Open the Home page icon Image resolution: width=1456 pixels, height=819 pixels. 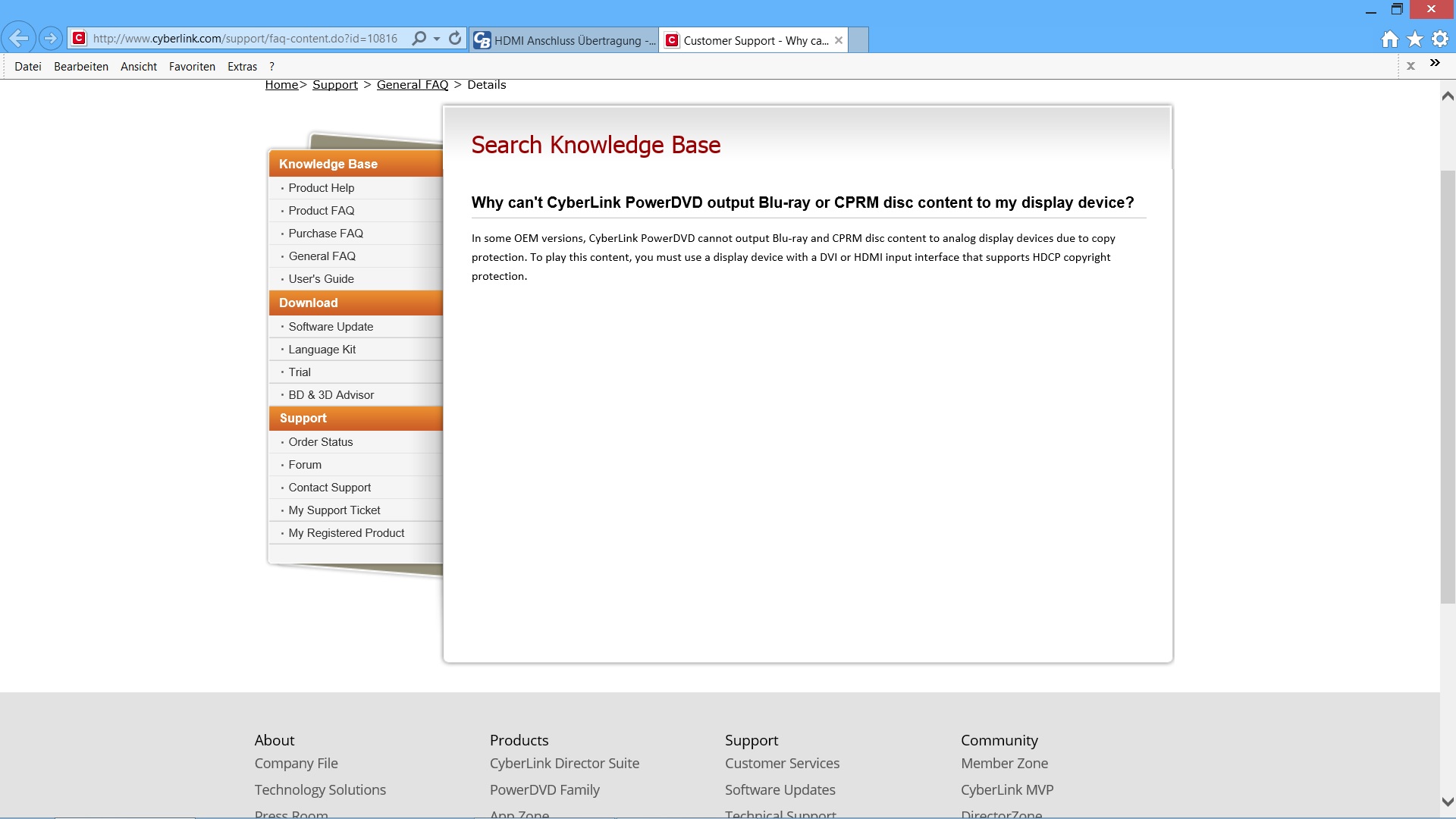coord(1389,39)
